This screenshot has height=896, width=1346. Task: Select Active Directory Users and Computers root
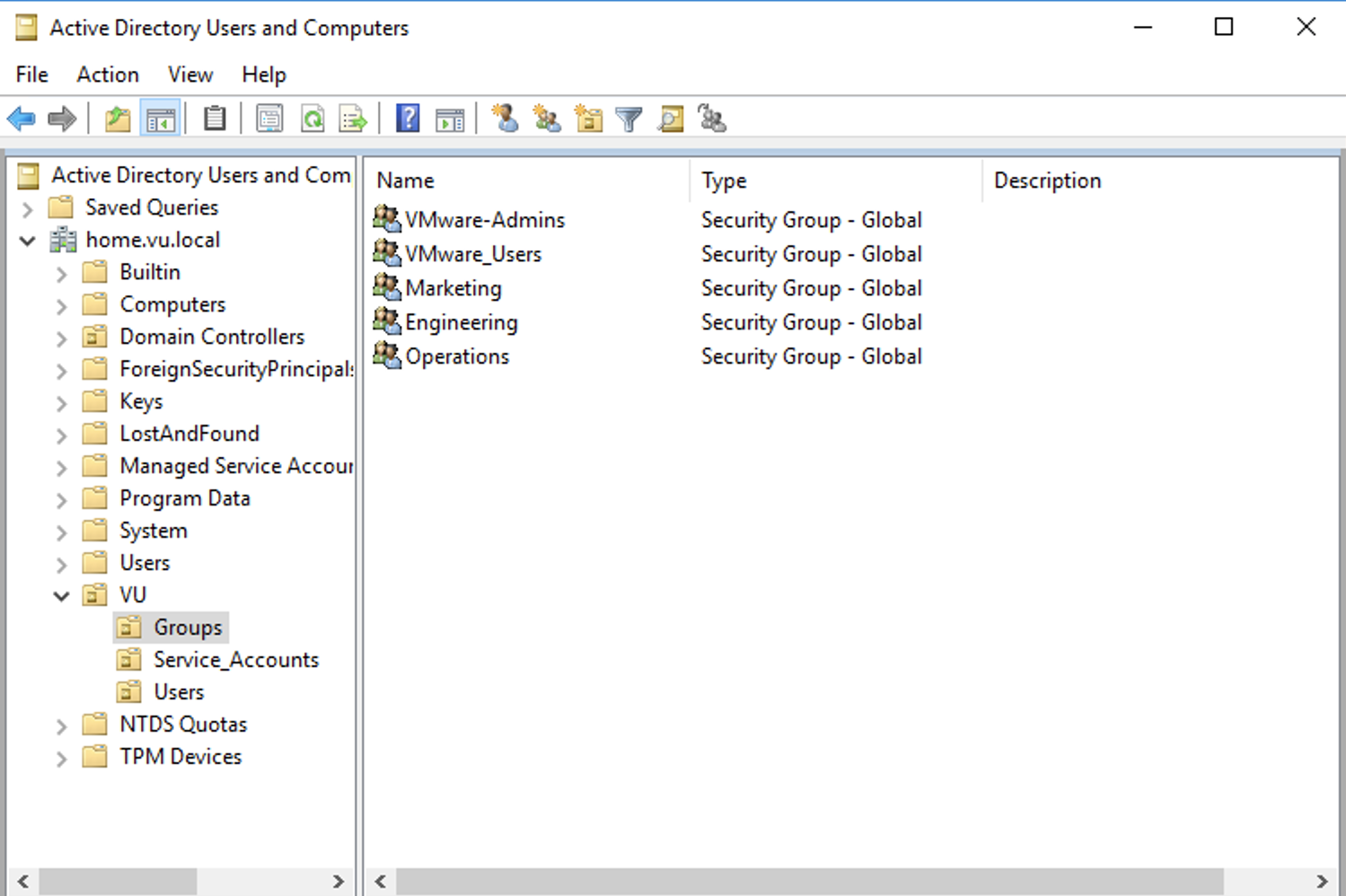[x=200, y=175]
